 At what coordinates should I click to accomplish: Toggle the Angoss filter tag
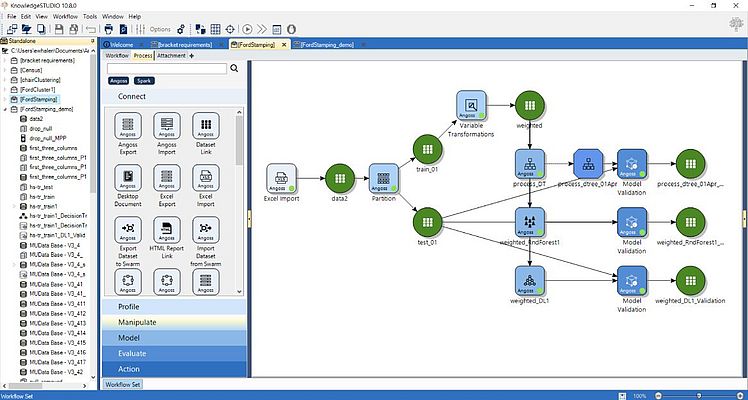118,81
